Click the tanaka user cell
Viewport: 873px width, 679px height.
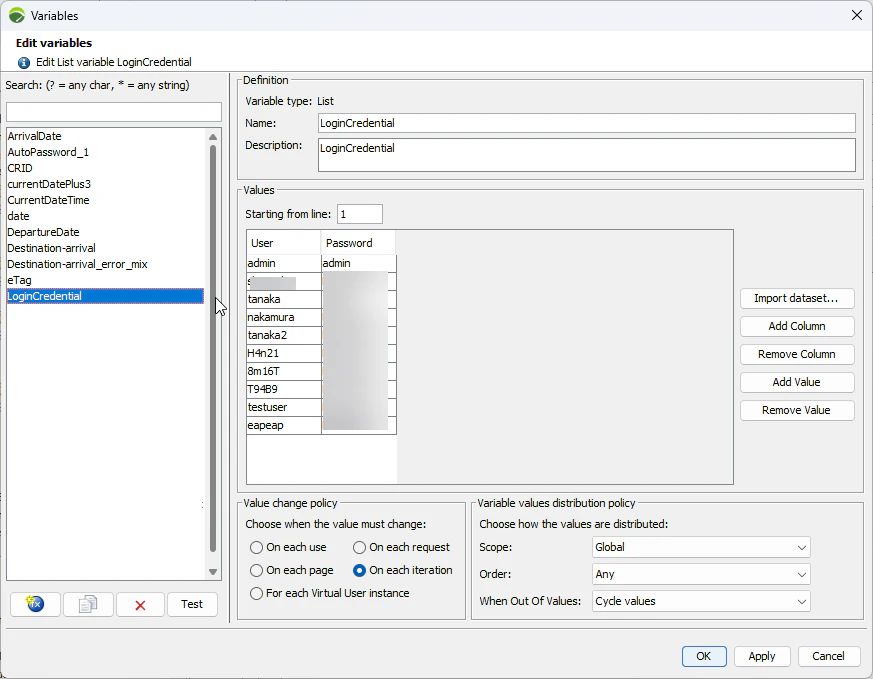point(284,299)
